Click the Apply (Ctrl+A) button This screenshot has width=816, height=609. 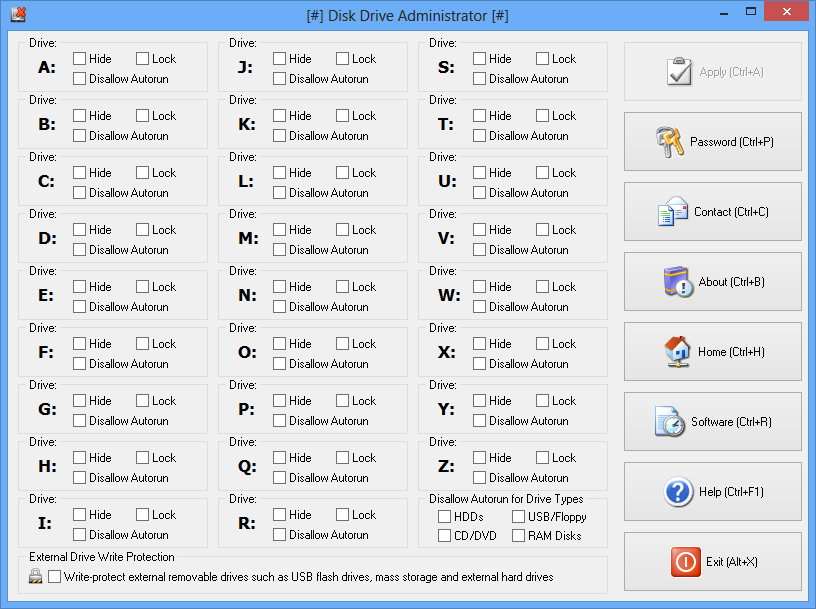point(712,72)
